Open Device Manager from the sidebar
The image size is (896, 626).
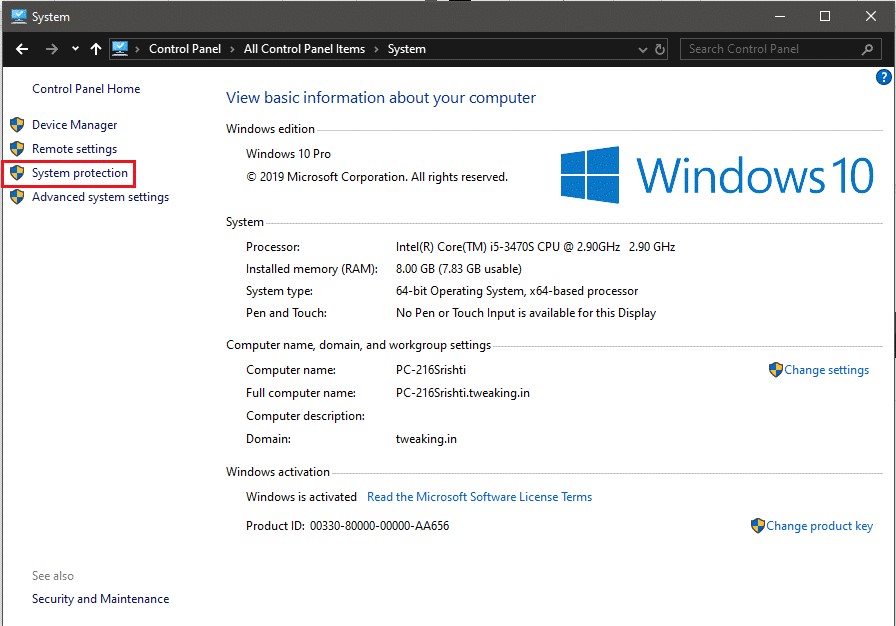tap(75, 124)
